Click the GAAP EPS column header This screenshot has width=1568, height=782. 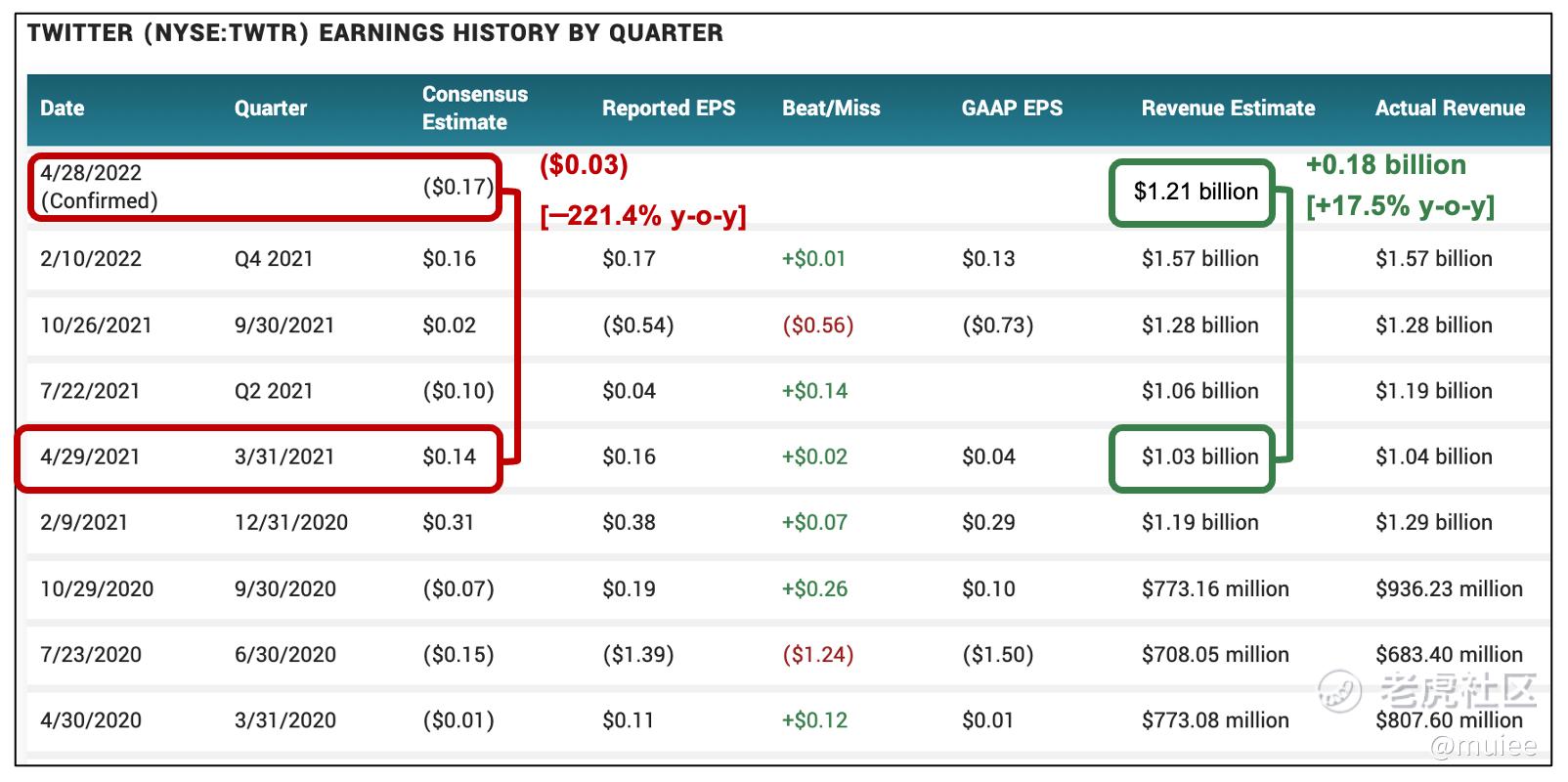[x=1012, y=109]
